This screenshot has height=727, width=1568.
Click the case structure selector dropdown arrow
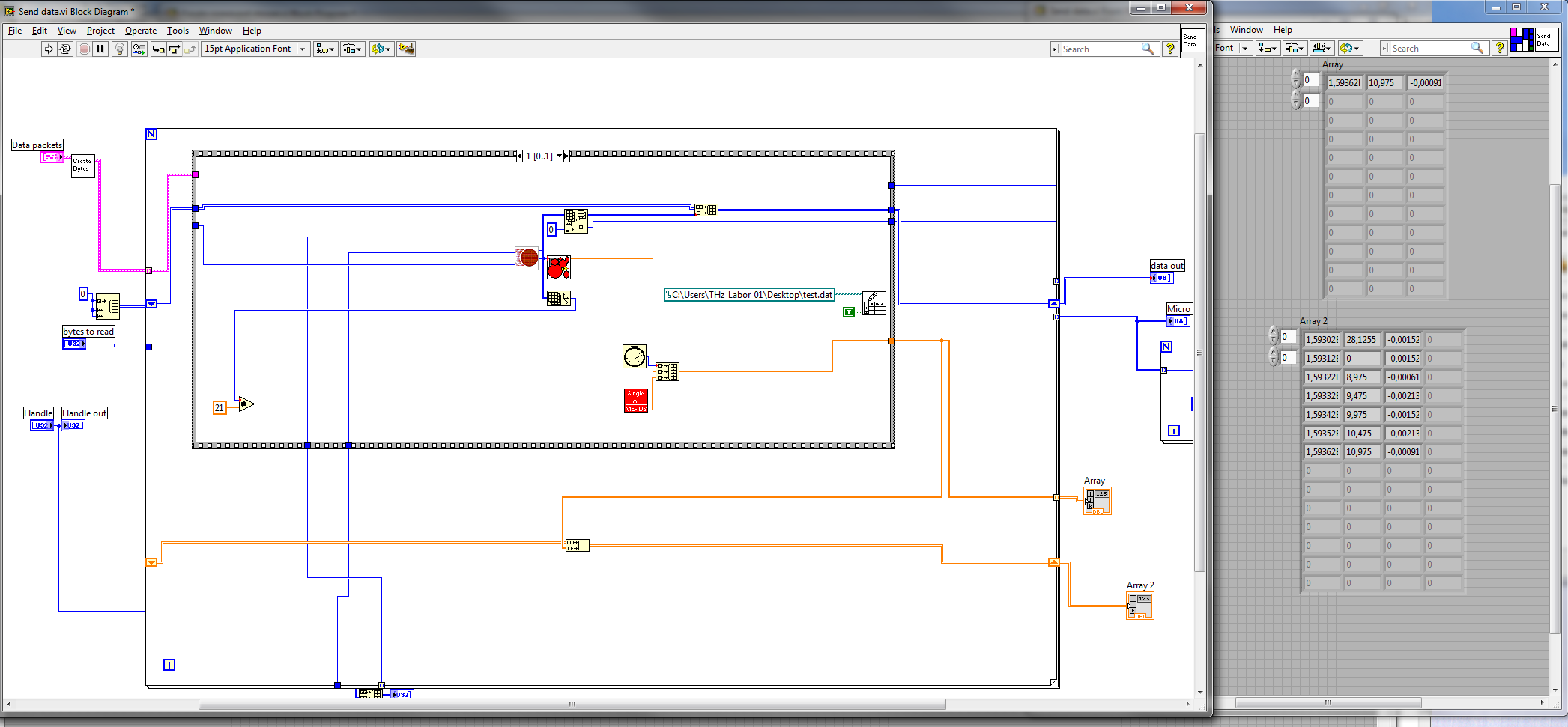[x=559, y=156]
